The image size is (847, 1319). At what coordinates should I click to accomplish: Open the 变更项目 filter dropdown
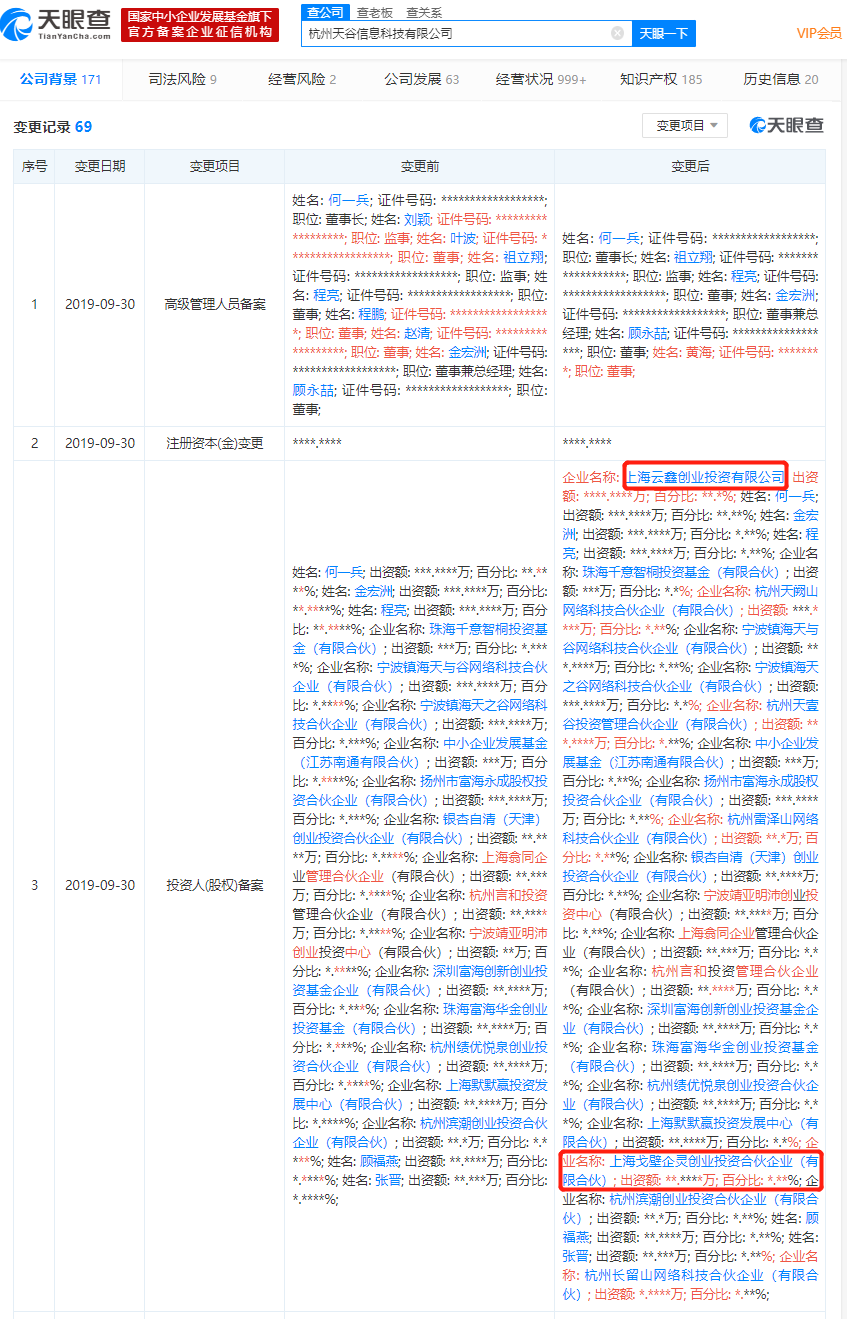685,125
